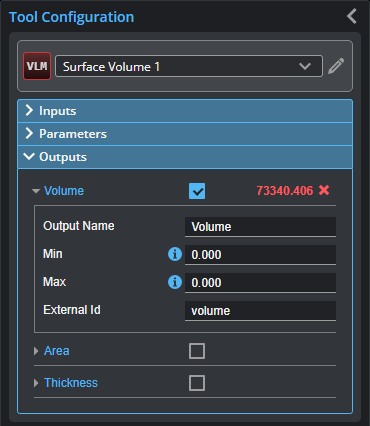Click the External Id field

(x=260, y=311)
